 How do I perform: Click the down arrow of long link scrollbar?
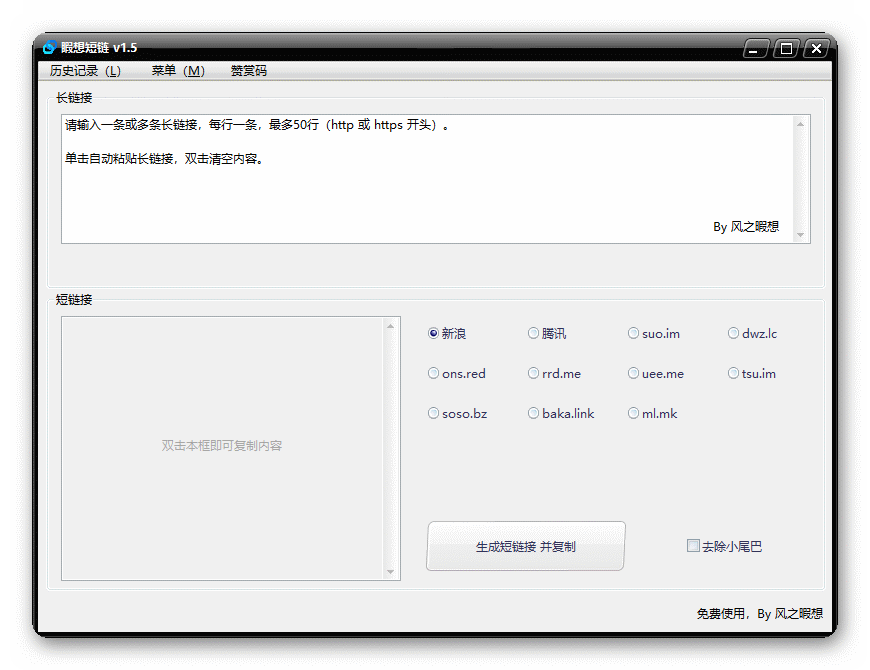pos(800,235)
